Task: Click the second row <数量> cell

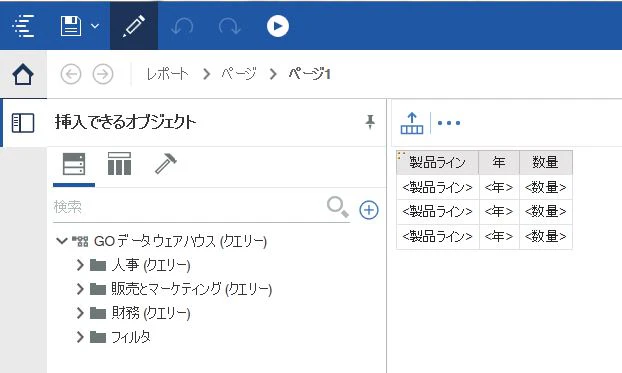Action: pyautogui.click(x=546, y=211)
